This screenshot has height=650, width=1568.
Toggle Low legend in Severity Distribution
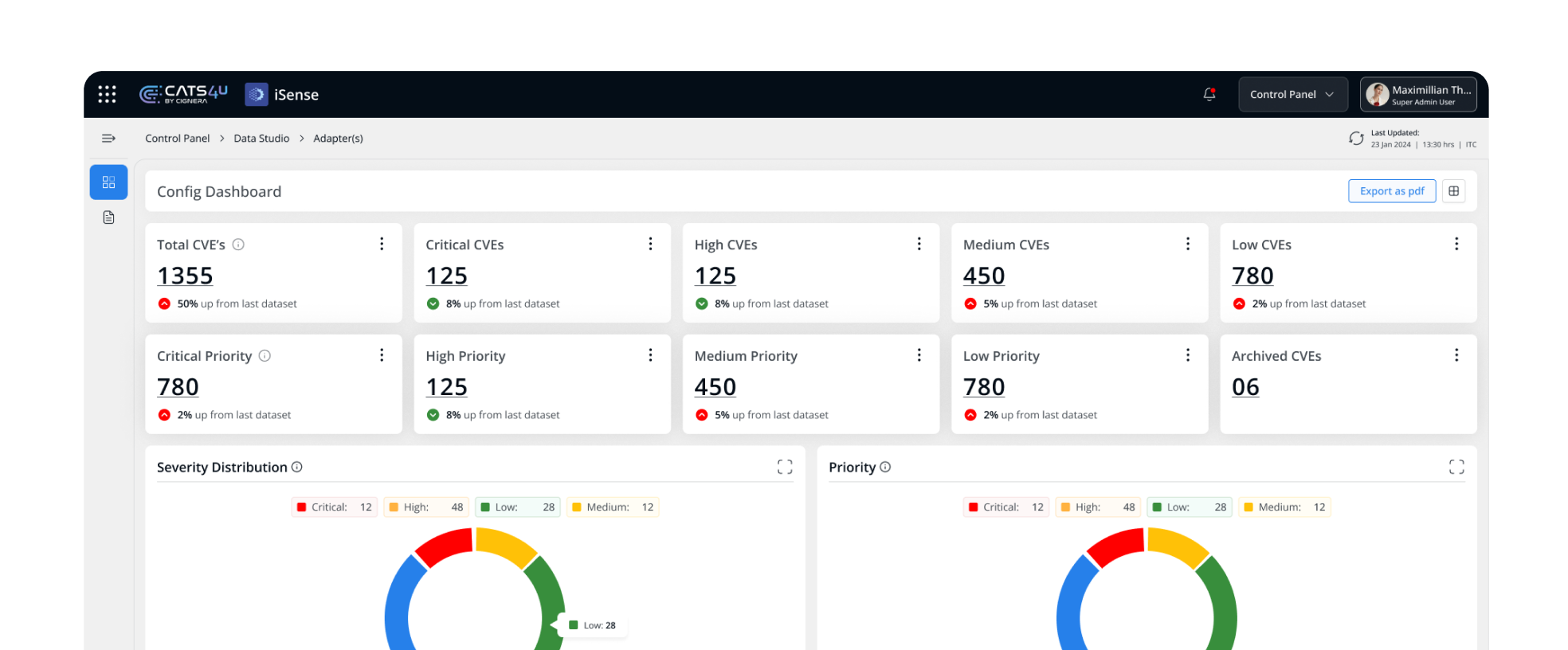518,507
